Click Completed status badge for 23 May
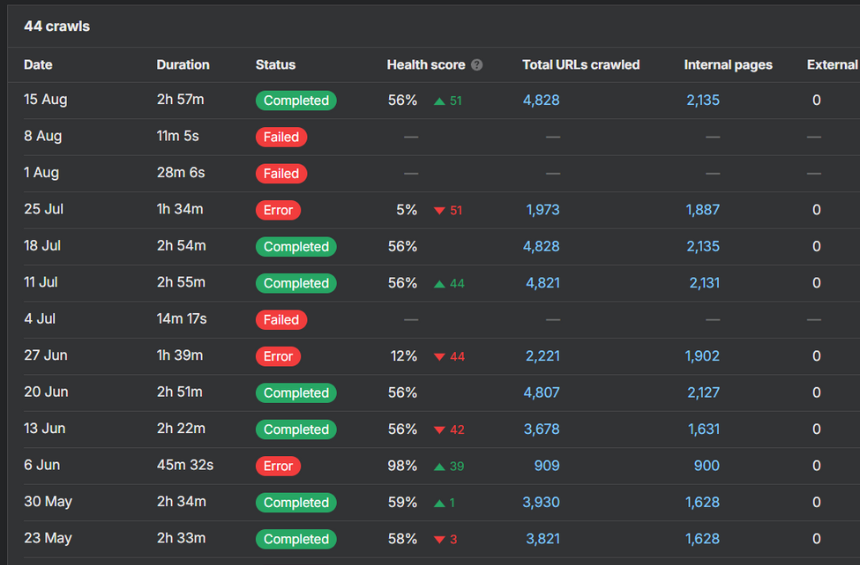Screen dimensions: 860x565 pyautogui.click(x=296, y=539)
